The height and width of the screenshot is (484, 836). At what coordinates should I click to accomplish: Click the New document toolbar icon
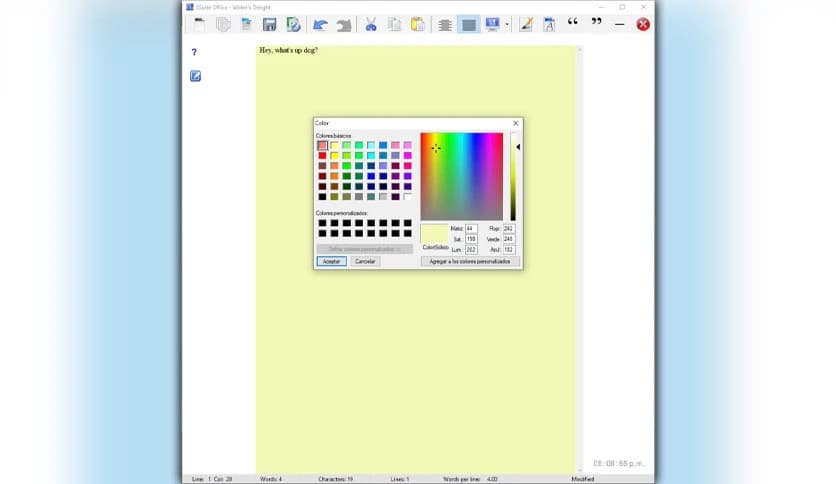[199, 24]
